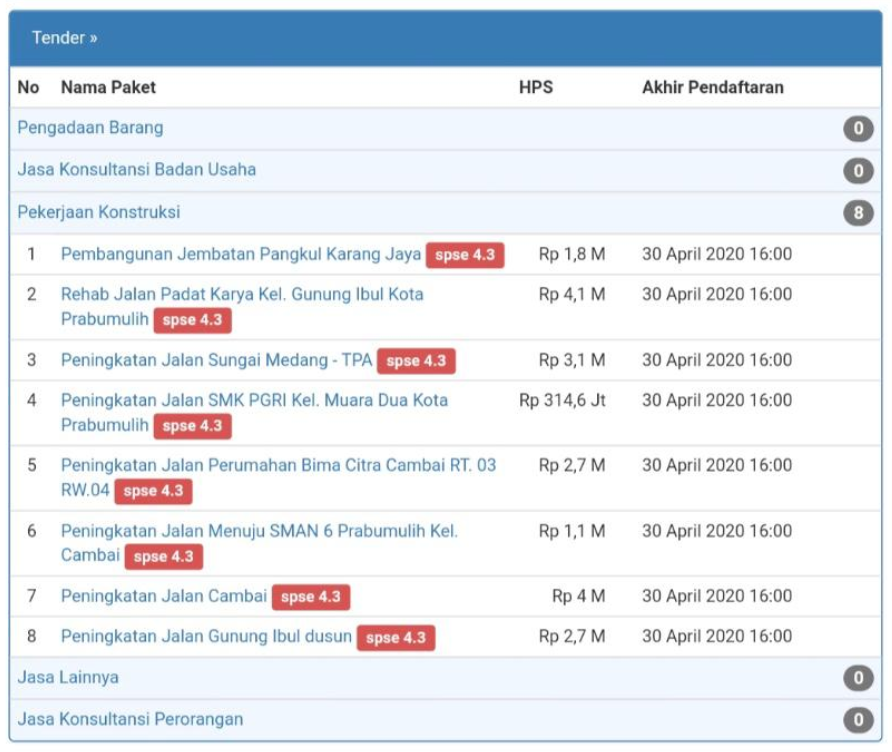Viewport: 892px width, 752px height.
Task: Open Pembangunan Jembatan Pangkul Karang Jaya tender
Action: 241,254
